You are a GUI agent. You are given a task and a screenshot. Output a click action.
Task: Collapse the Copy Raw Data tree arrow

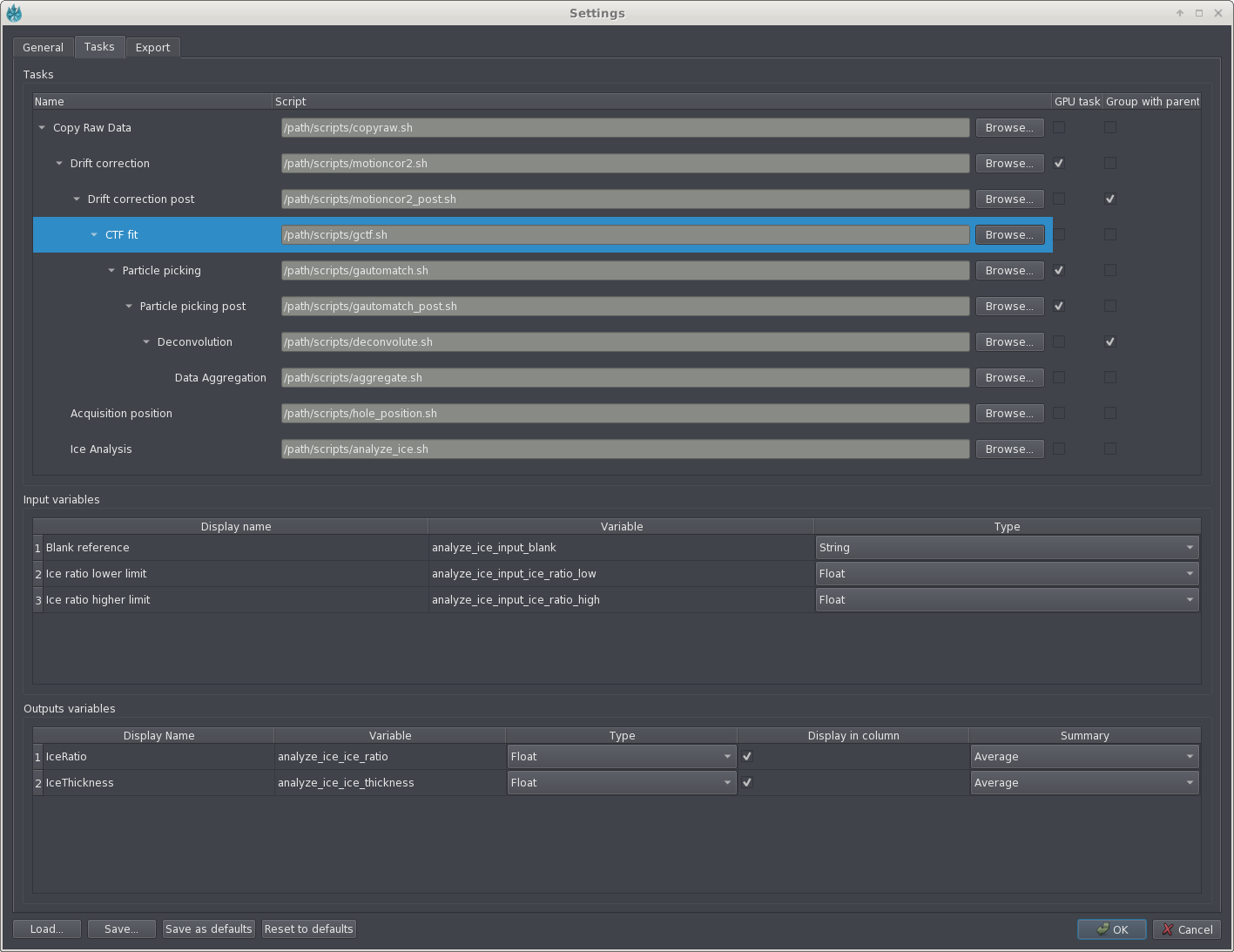tap(42, 128)
